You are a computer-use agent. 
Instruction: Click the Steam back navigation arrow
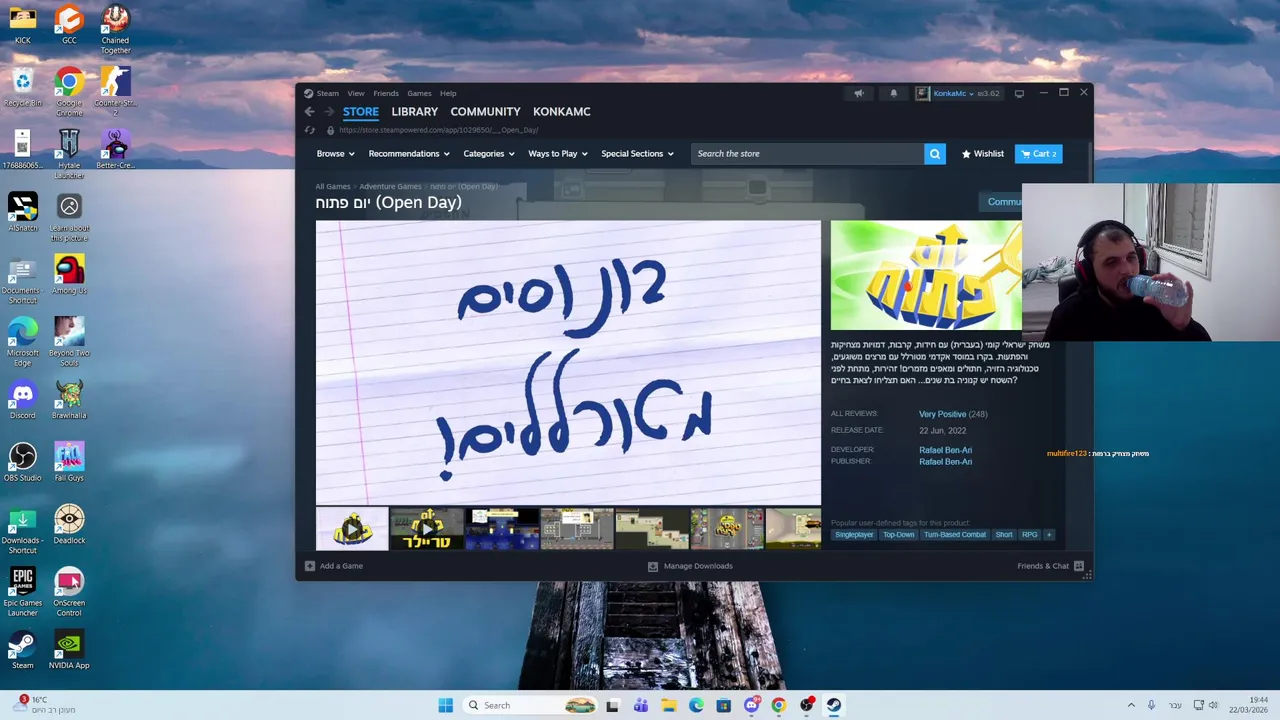tap(310, 112)
